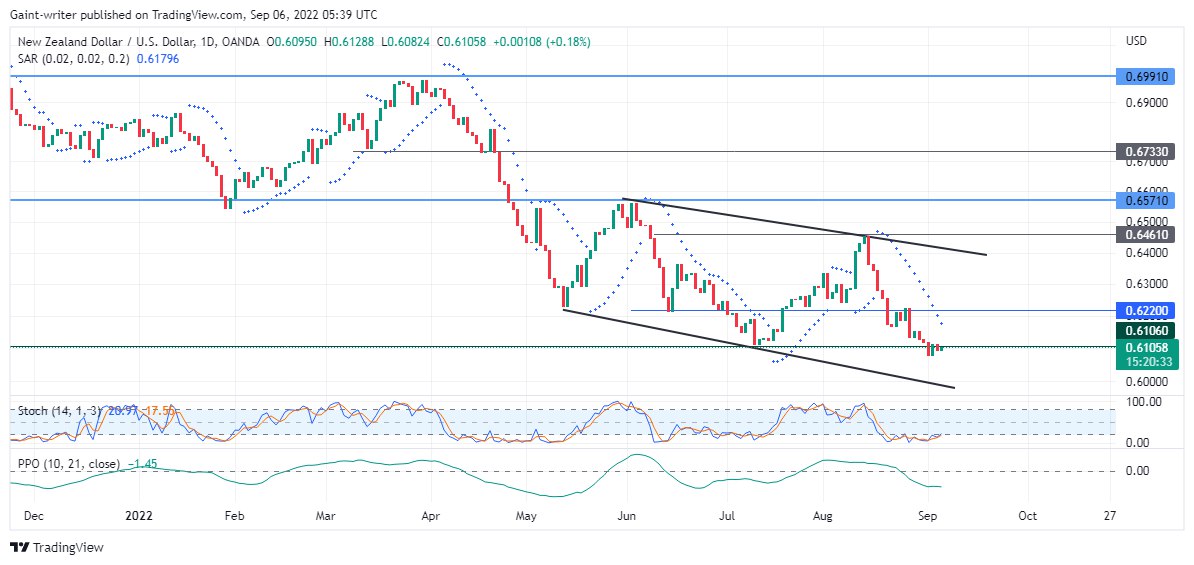Click the May label on time axis
Viewport: 1194px width, 565px height.
526,516
